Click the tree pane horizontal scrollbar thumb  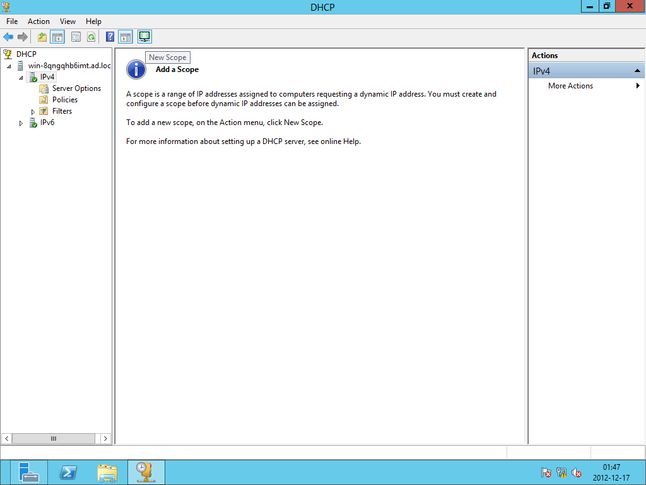[x=54, y=438]
